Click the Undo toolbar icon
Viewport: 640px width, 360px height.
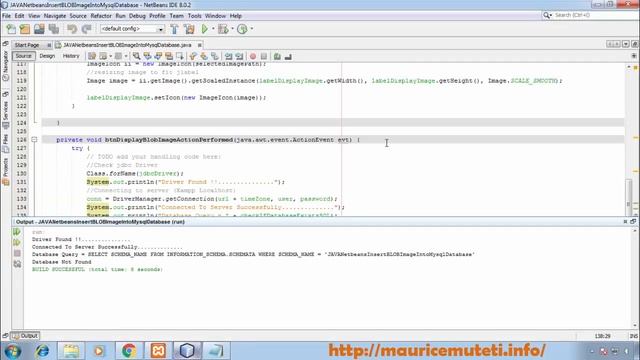click(x=72, y=29)
